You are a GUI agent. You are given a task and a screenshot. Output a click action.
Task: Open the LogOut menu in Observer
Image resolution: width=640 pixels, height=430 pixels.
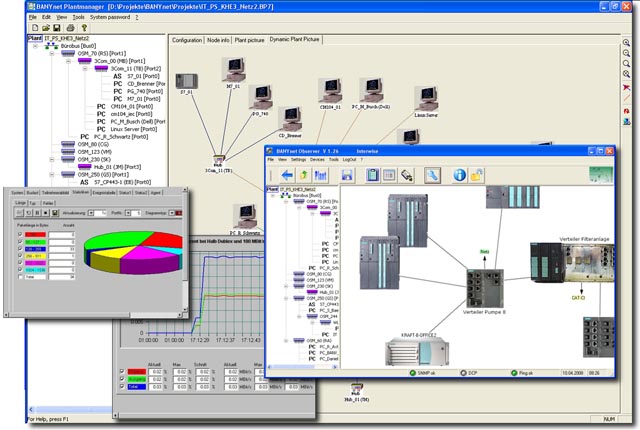click(349, 159)
